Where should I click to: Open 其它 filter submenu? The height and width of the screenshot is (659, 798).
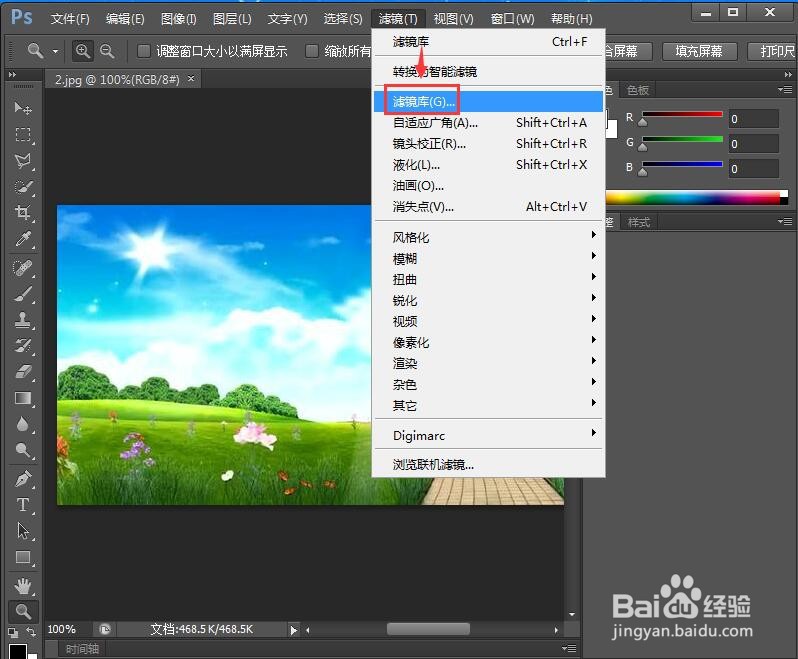[489, 406]
